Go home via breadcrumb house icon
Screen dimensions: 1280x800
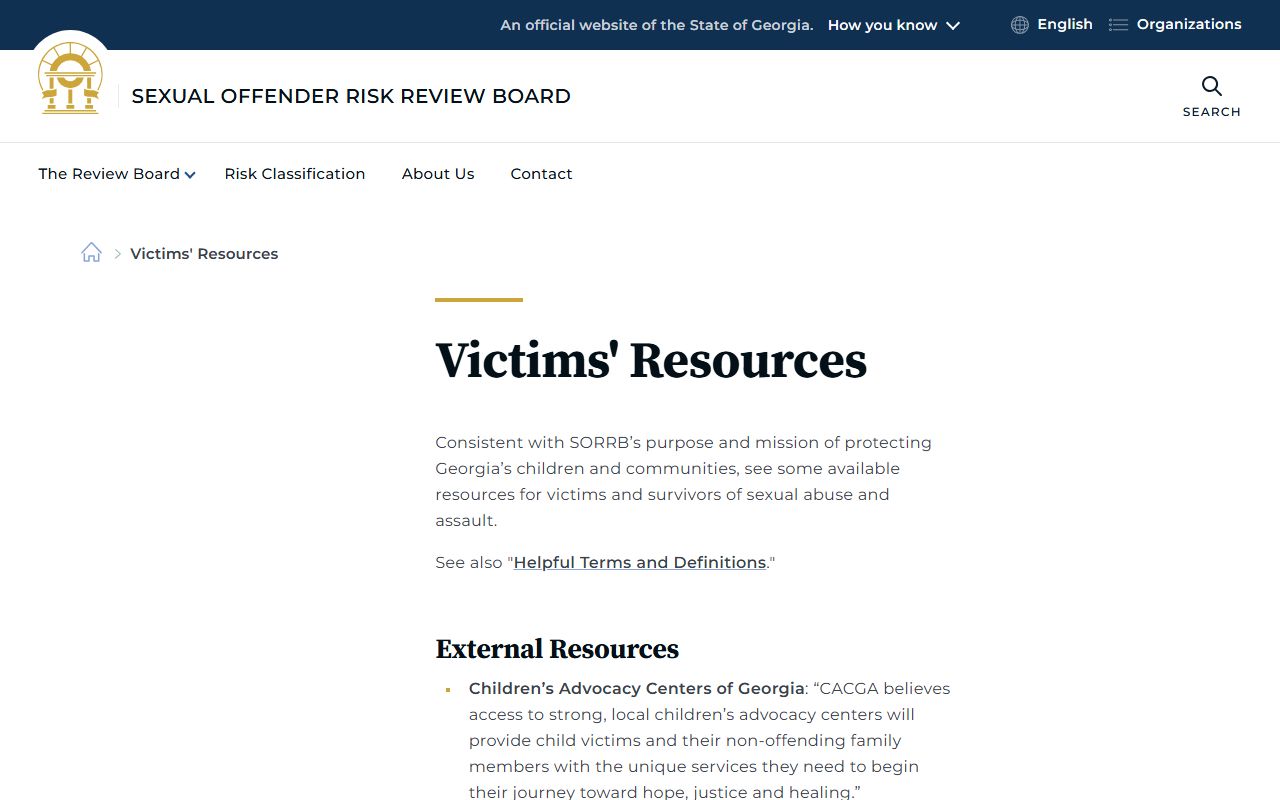(91, 253)
